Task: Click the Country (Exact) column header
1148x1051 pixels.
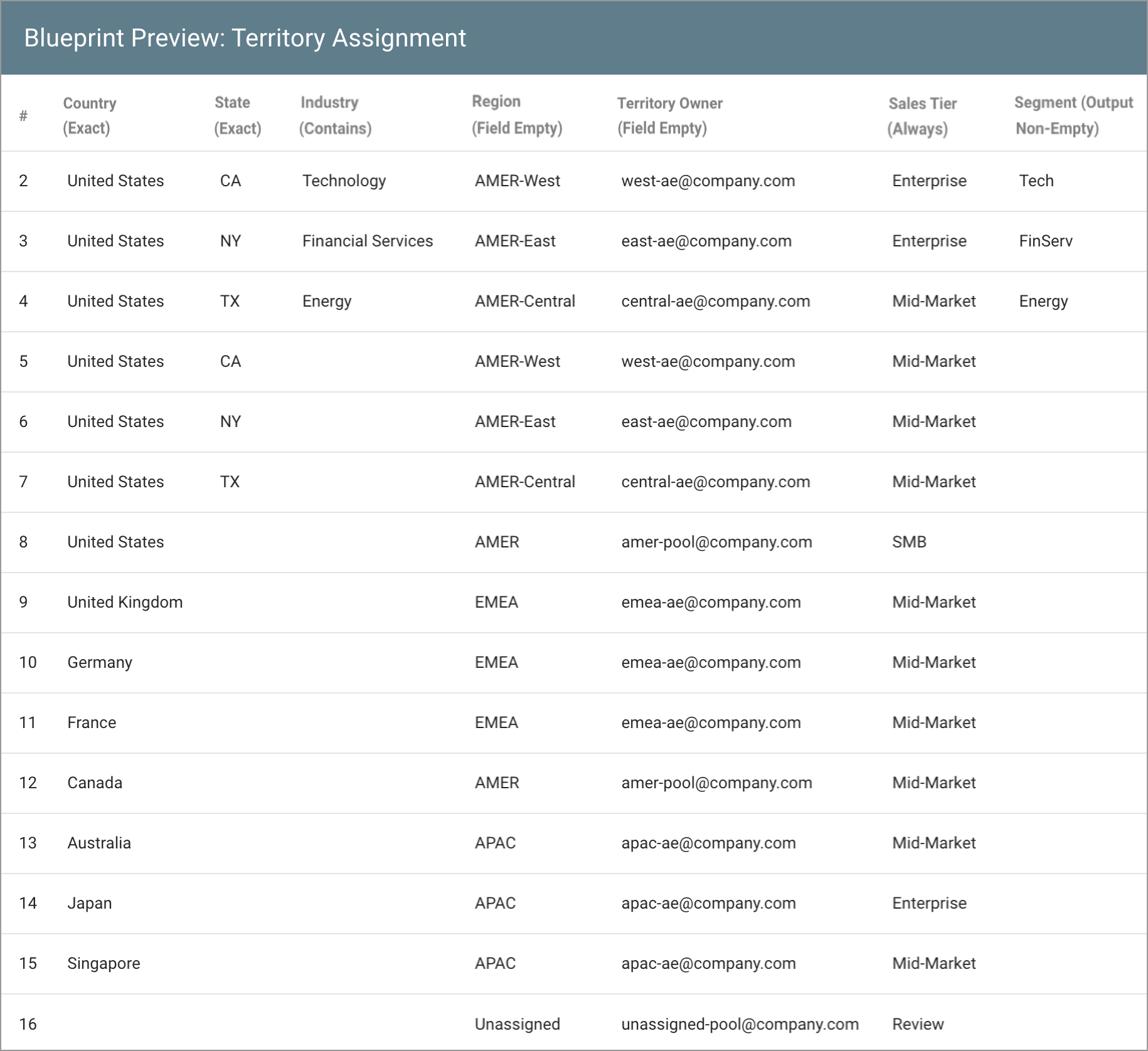Action: click(x=90, y=115)
